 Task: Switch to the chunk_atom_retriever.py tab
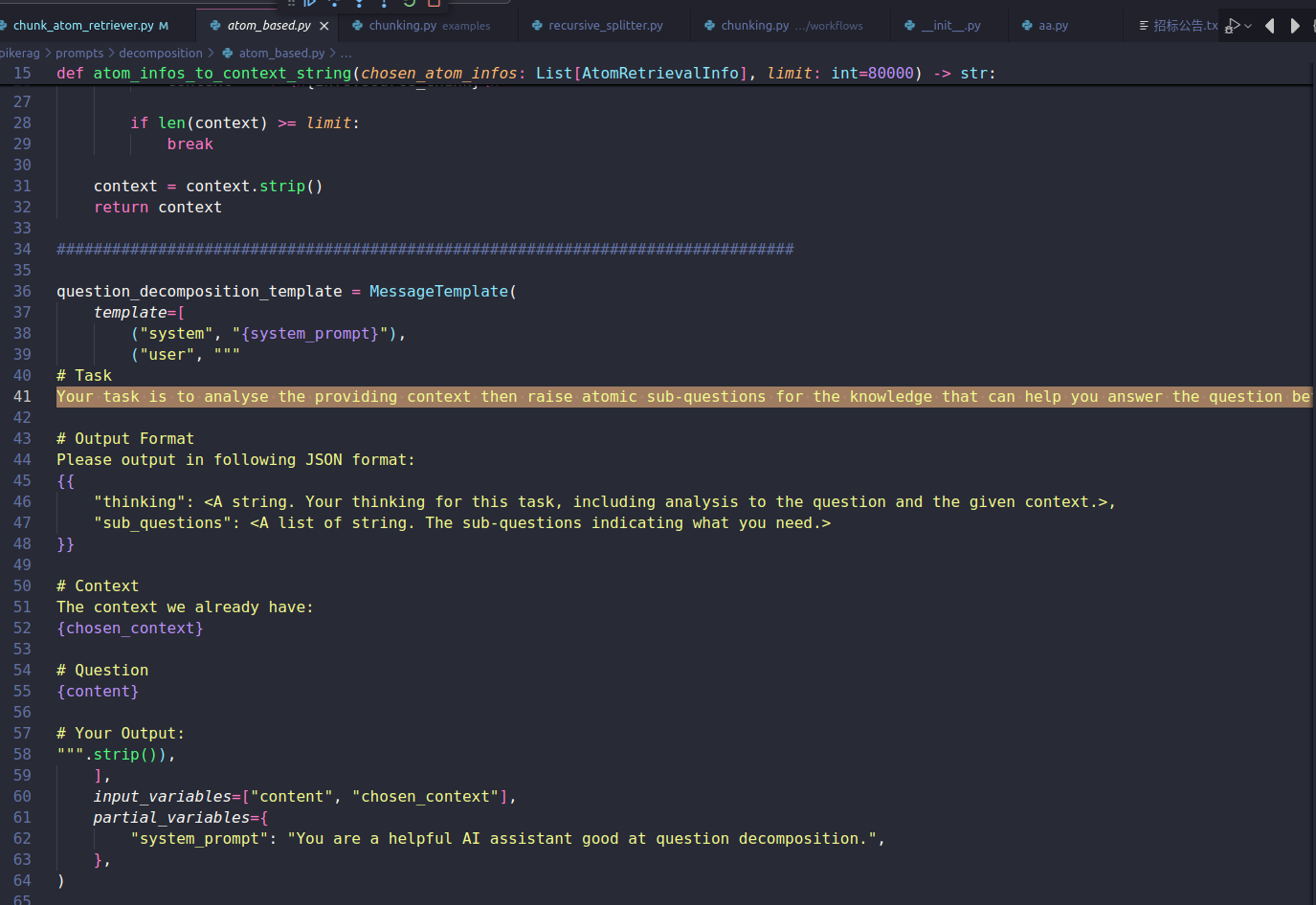pos(83,26)
